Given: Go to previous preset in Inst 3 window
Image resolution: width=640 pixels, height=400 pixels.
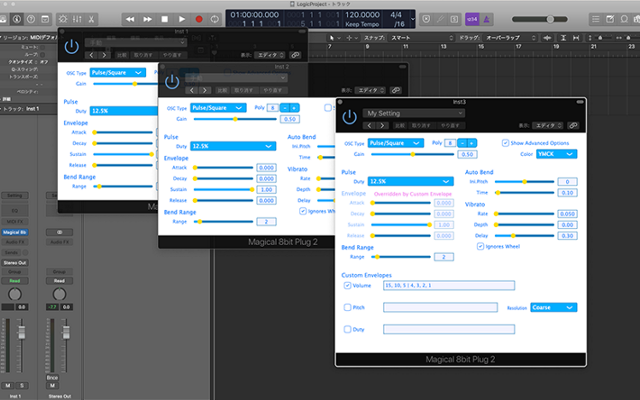Looking at the screenshot, I should pos(369,125).
